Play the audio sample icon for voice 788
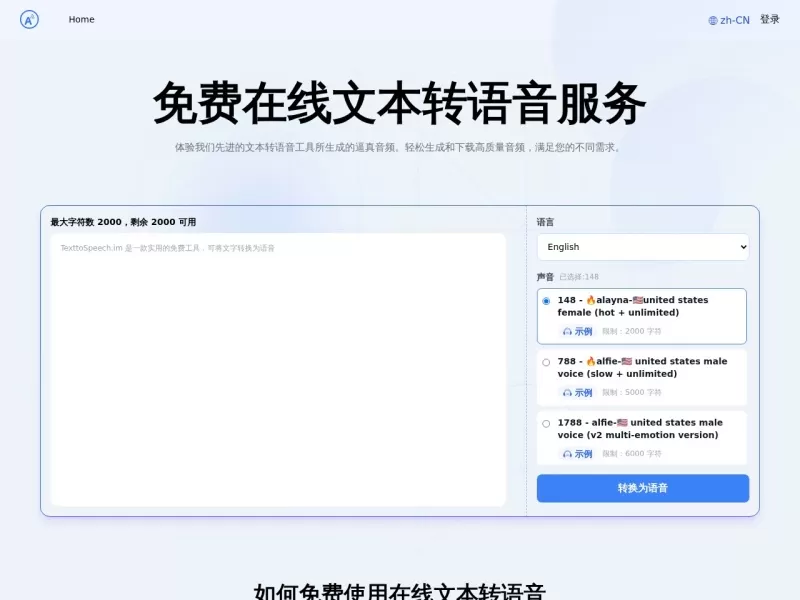Screen dimensions: 800x600 tap(567, 392)
